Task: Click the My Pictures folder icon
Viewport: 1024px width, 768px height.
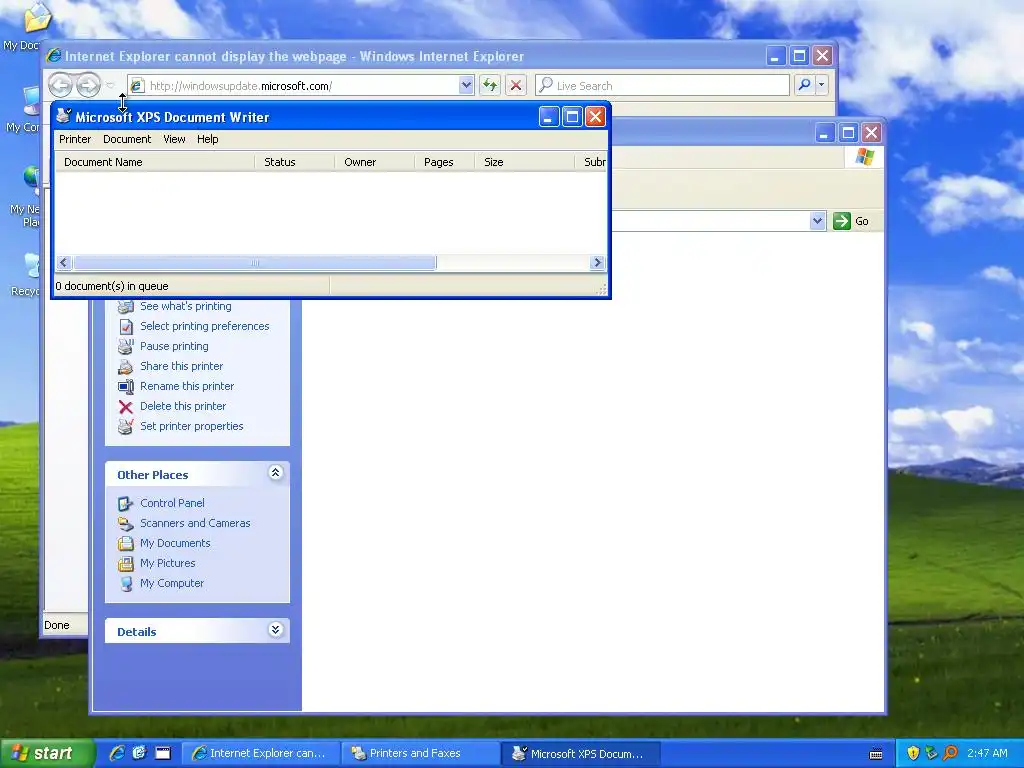Action: [126, 564]
